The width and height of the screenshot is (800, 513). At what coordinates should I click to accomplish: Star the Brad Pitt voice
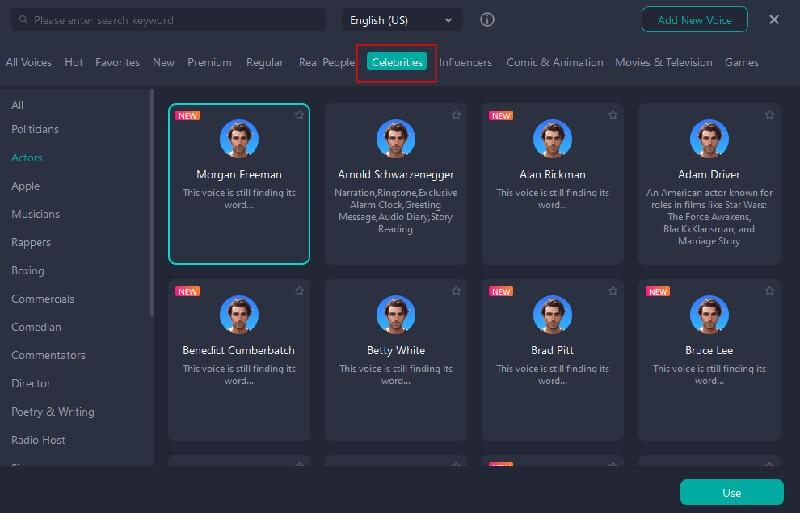click(x=612, y=291)
